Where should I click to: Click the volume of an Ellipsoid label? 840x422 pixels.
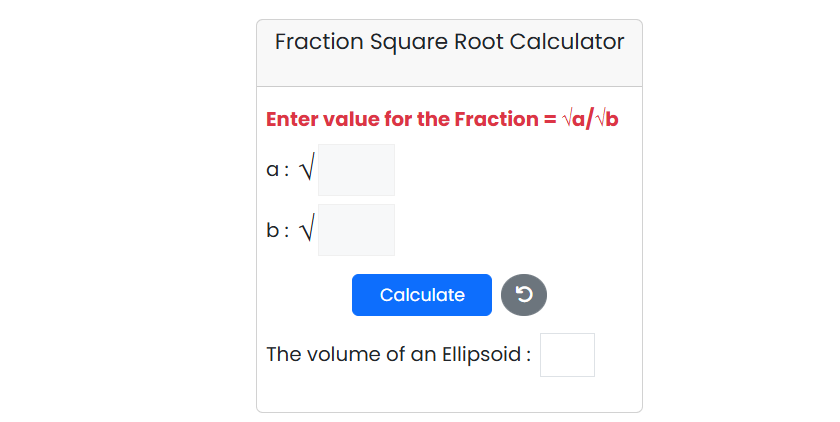pyautogui.click(x=398, y=355)
